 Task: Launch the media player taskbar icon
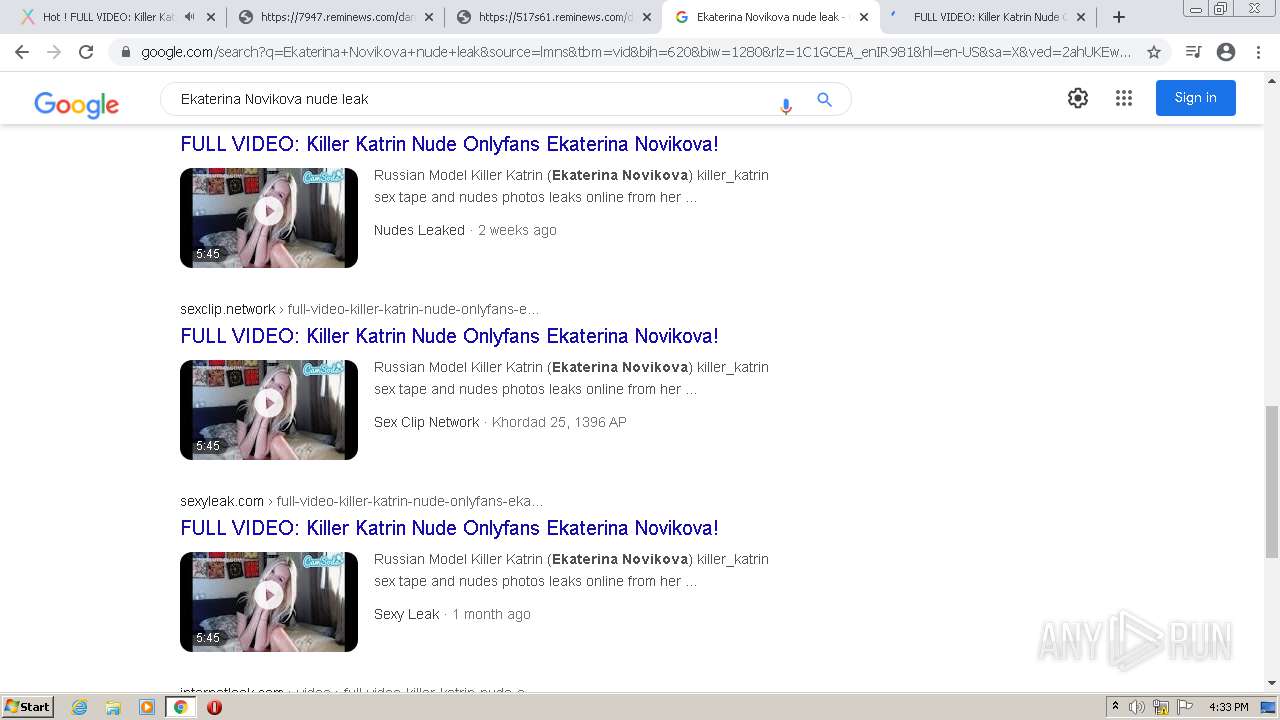point(147,707)
